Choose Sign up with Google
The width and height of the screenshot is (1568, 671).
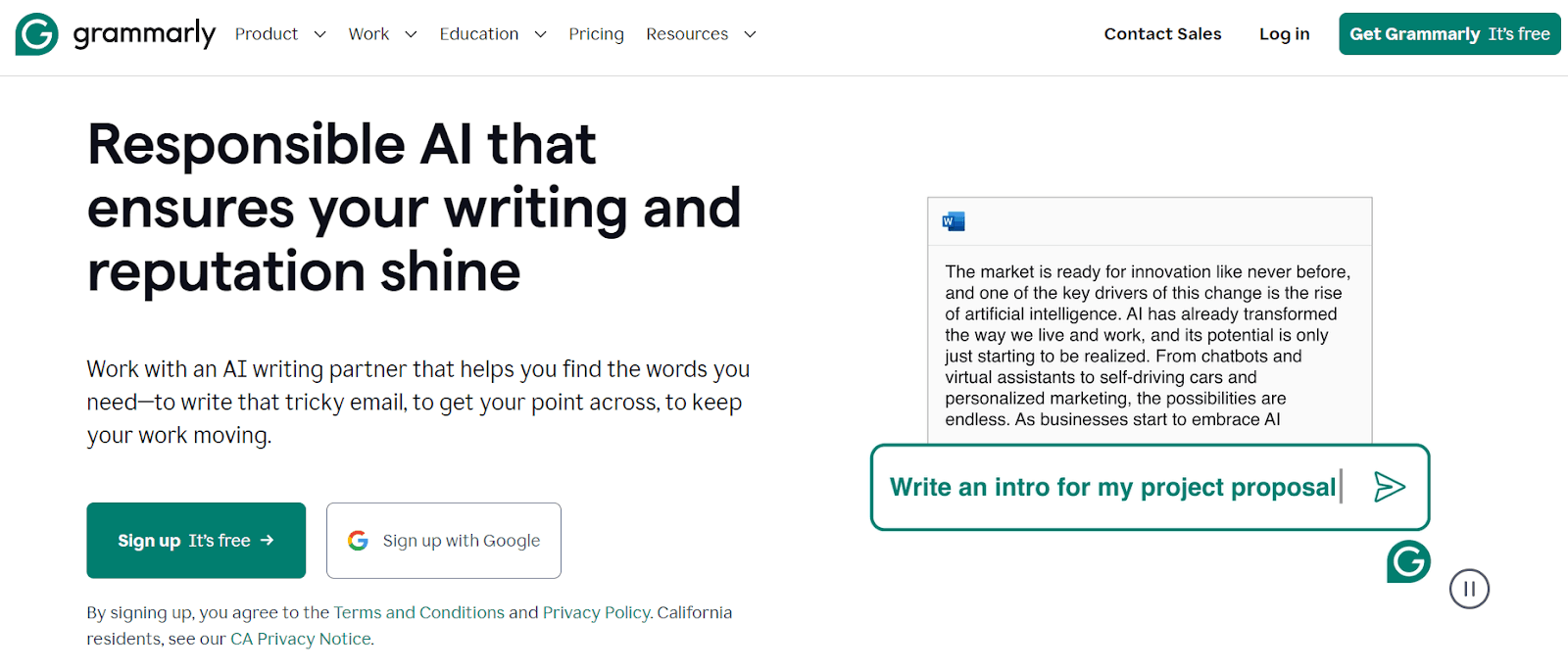pos(444,541)
